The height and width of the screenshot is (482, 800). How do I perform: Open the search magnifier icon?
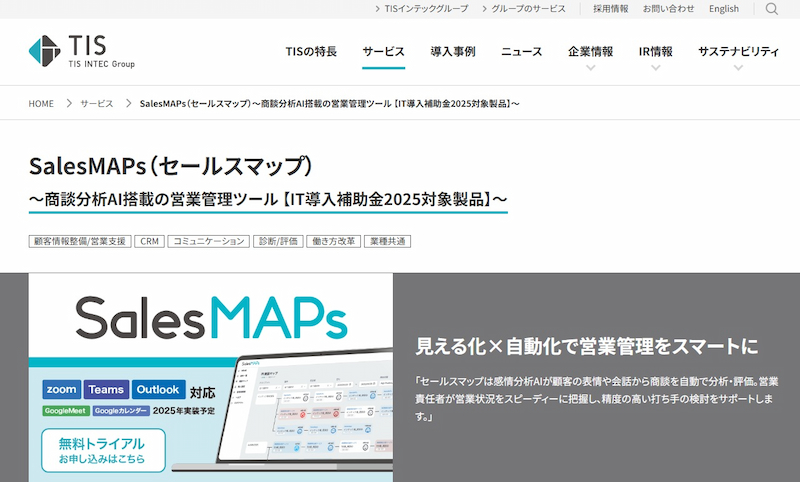click(771, 9)
